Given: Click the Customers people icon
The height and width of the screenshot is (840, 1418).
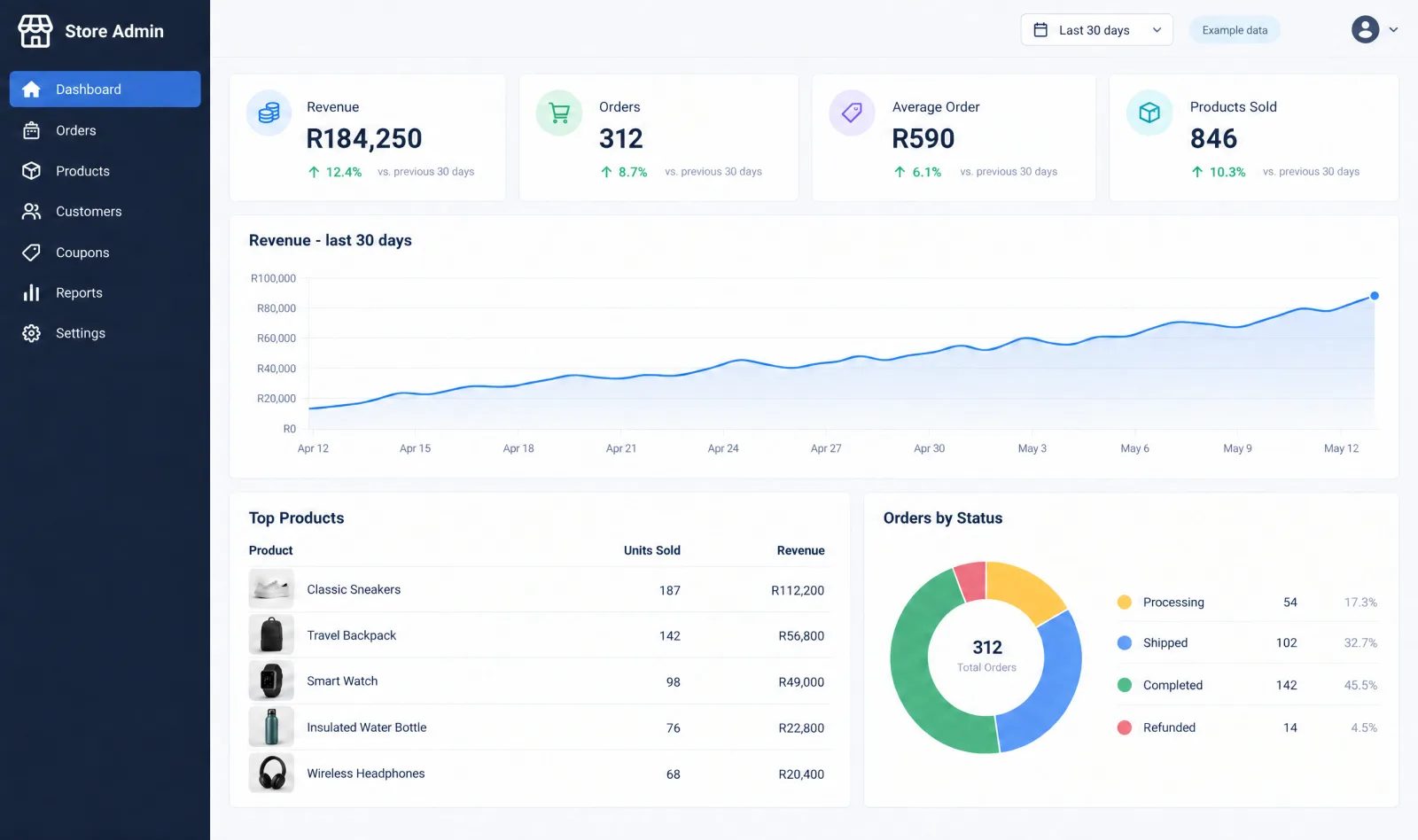Looking at the screenshot, I should [x=31, y=212].
